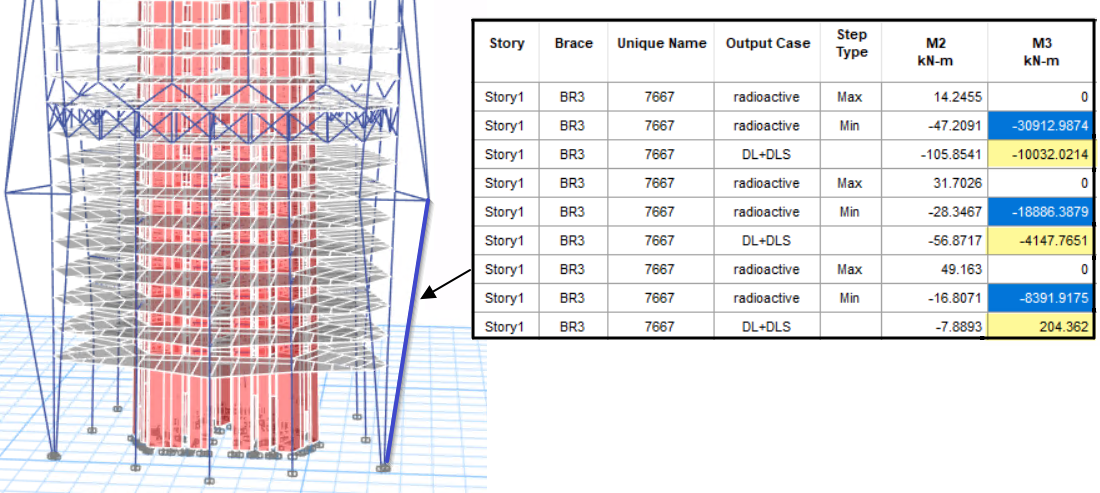Image resolution: width=1100 pixels, height=493 pixels.
Task: Click the M2 cell showing -105.8541
Action: tap(937, 155)
